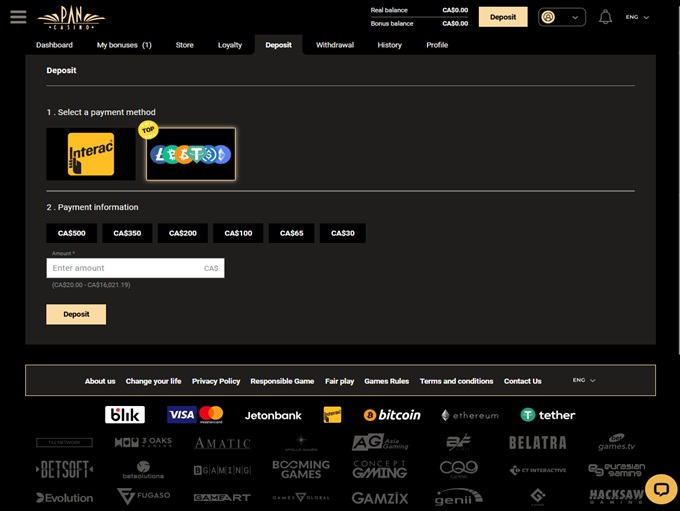Choose the CA$500 preset amount
This screenshot has width=680, height=511.
72,233
